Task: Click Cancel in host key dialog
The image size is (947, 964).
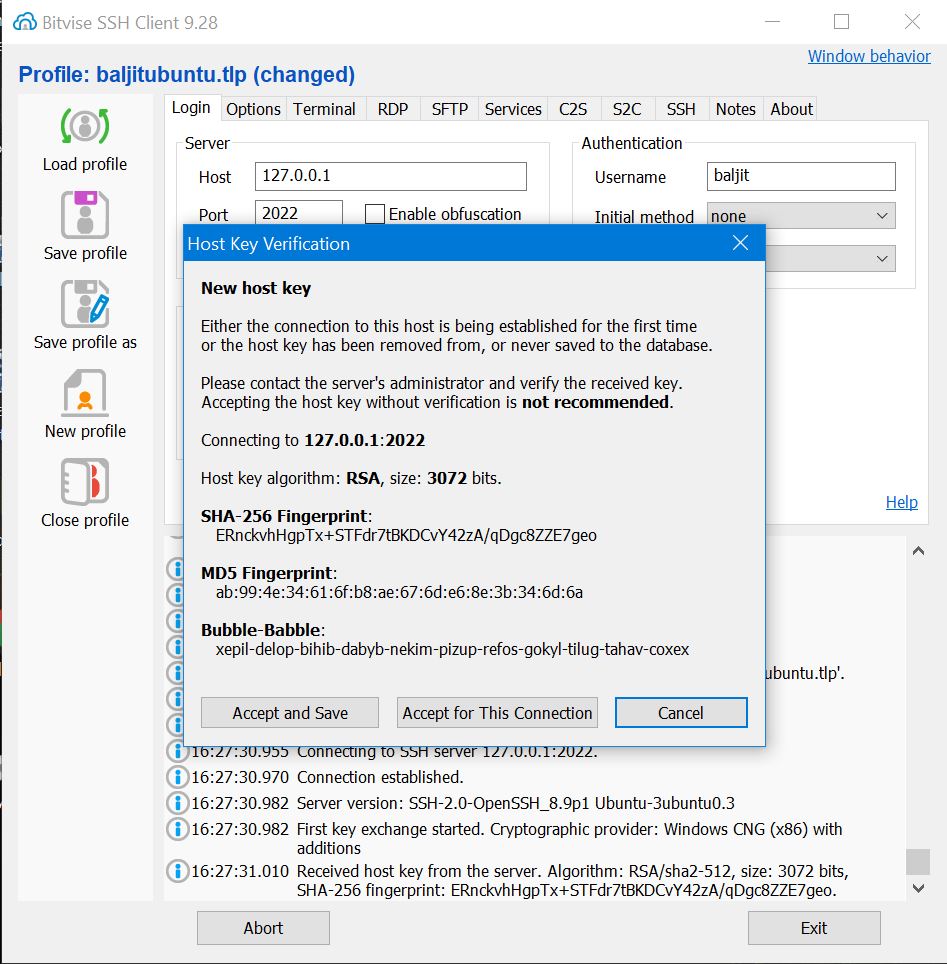Action: (681, 713)
